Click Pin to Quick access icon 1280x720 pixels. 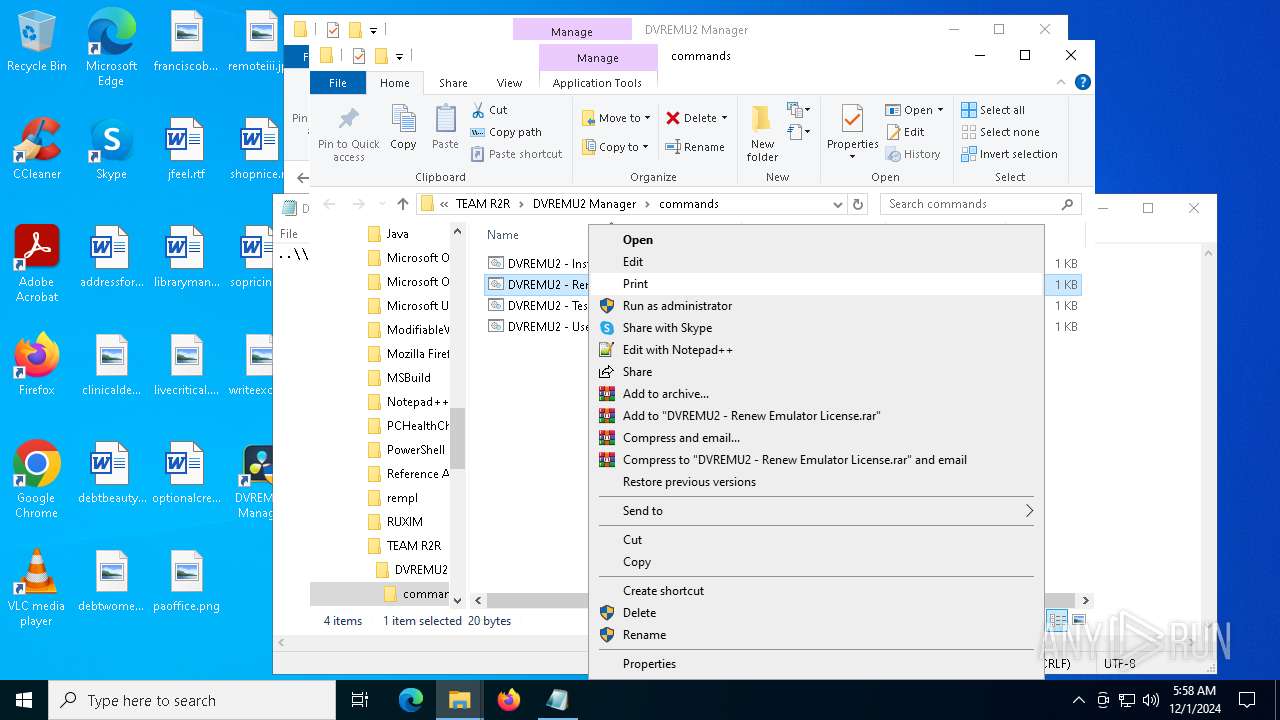[348, 134]
